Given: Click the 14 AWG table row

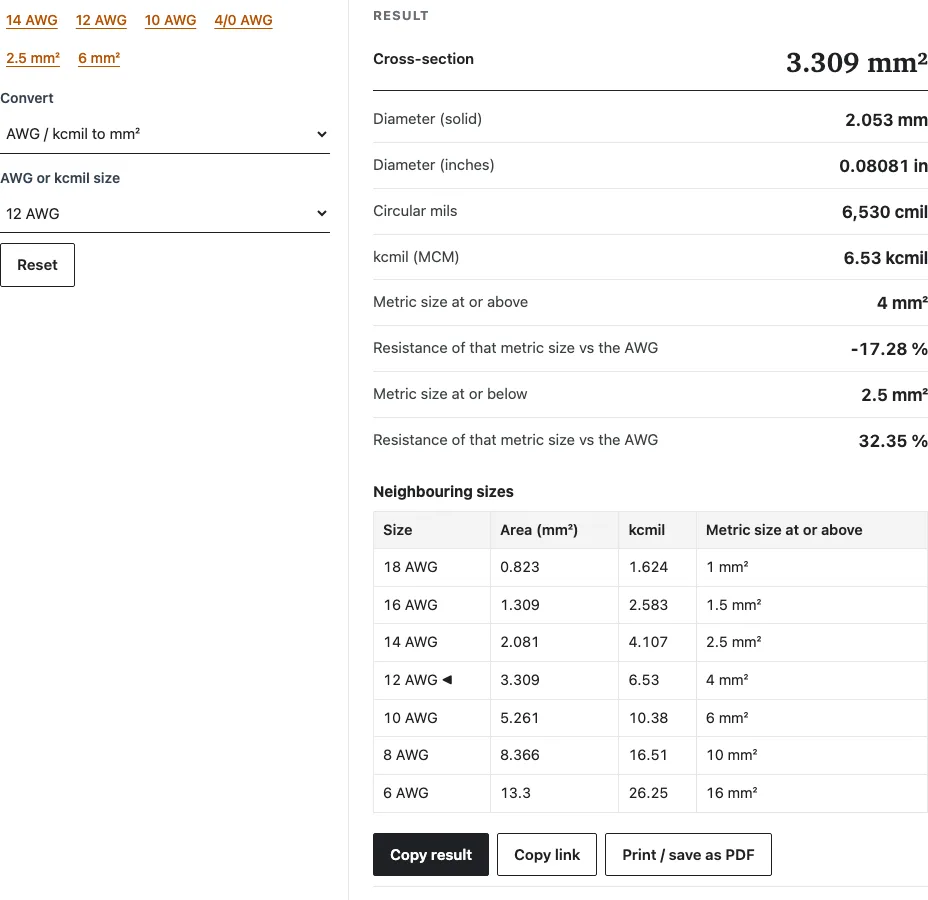Looking at the screenshot, I should [650, 642].
